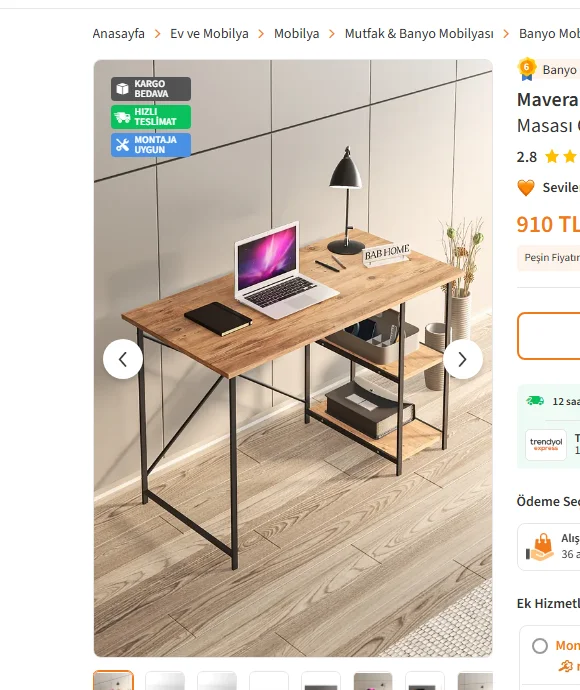This screenshot has width=580, height=690.
Task: Open the Mobilya breadcrumb
Action: point(296,33)
